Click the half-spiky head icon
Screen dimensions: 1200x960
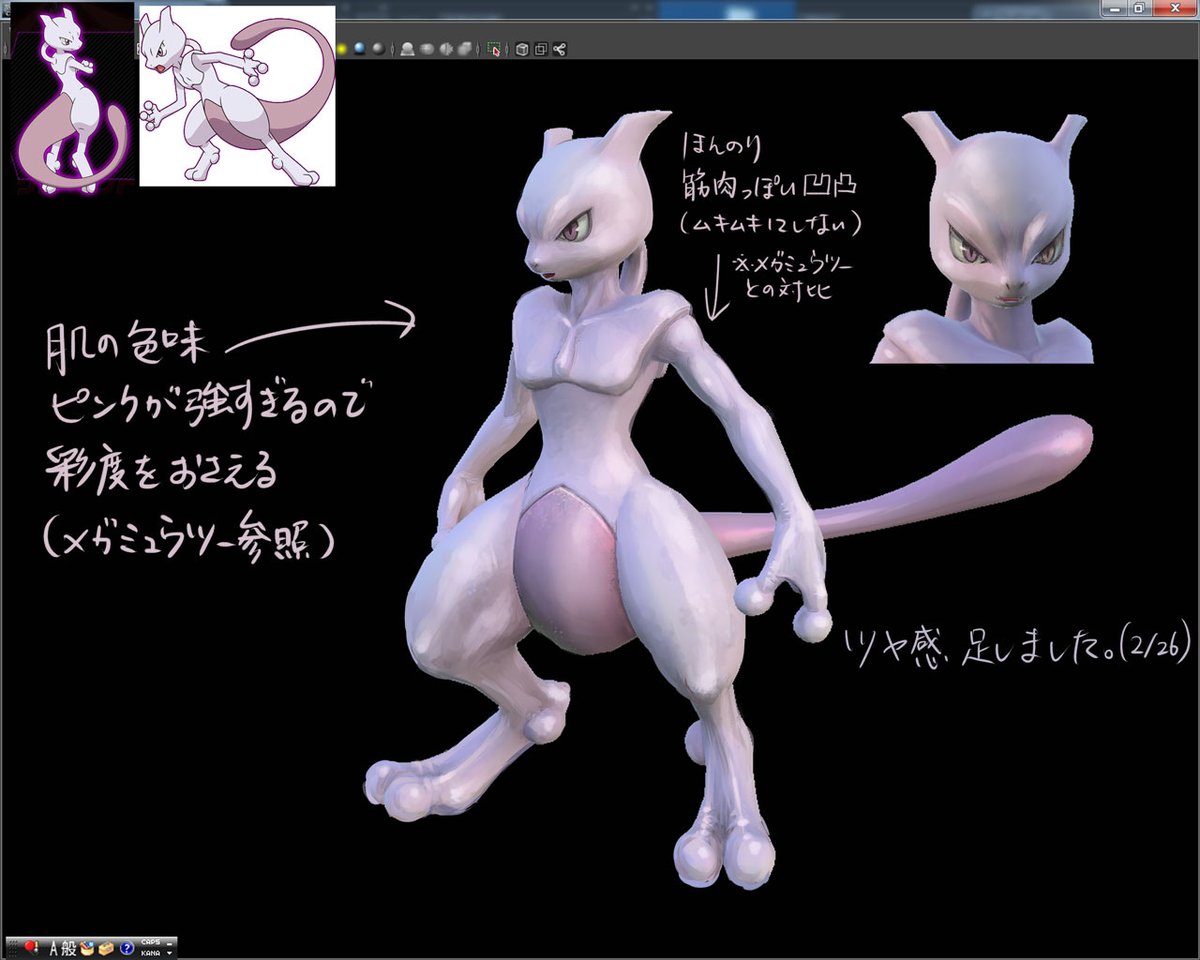tap(446, 49)
